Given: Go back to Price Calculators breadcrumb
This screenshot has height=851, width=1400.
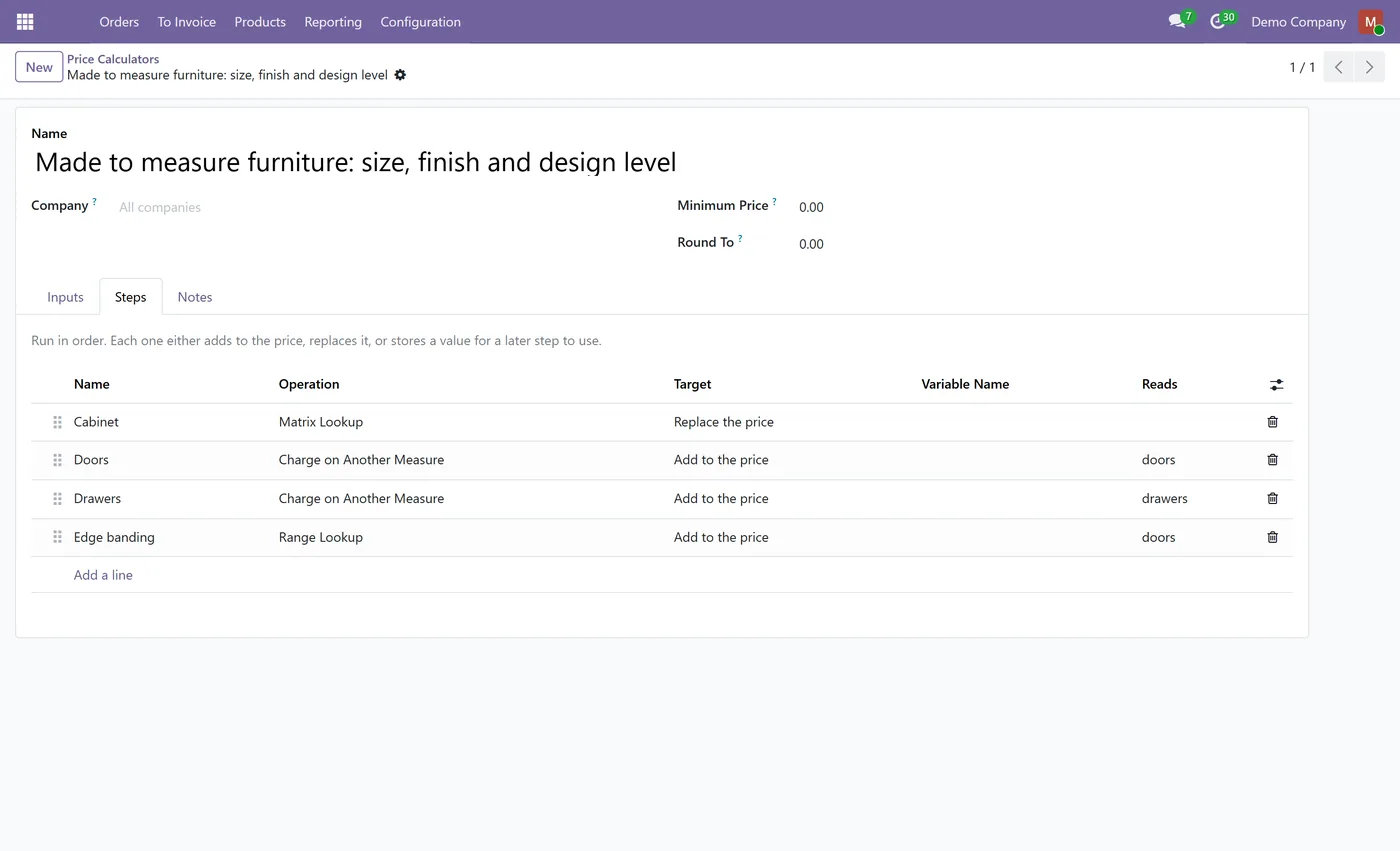Looking at the screenshot, I should [113, 59].
